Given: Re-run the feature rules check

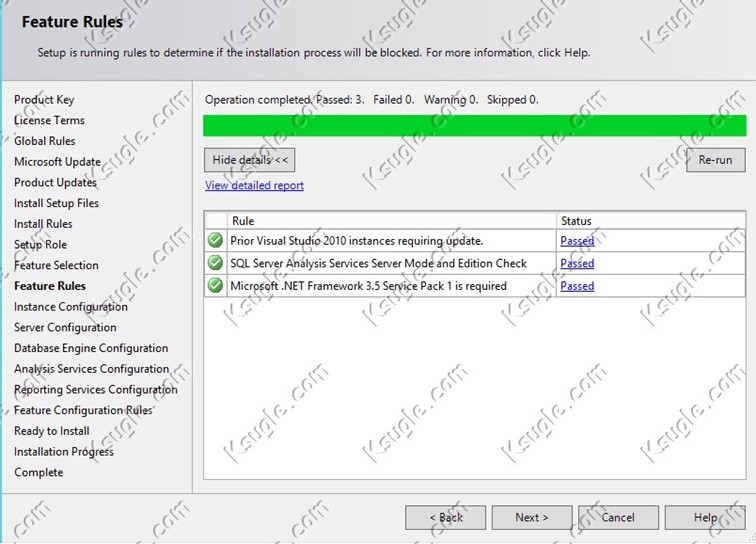Looking at the screenshot, I should point(716,160).
